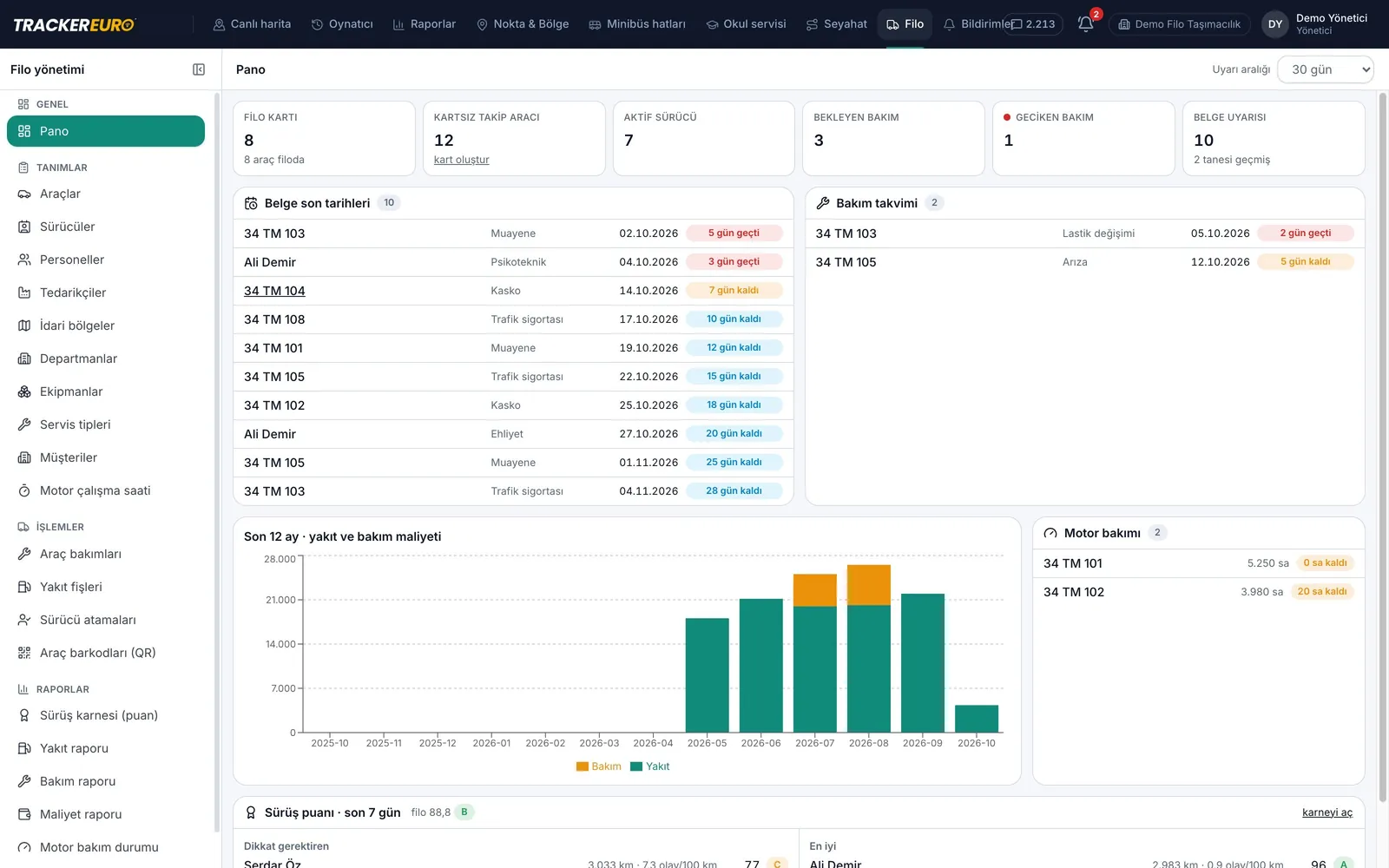Click the Servis tipleri wrench icon
Screen dimensions: 1389x868
24,424
